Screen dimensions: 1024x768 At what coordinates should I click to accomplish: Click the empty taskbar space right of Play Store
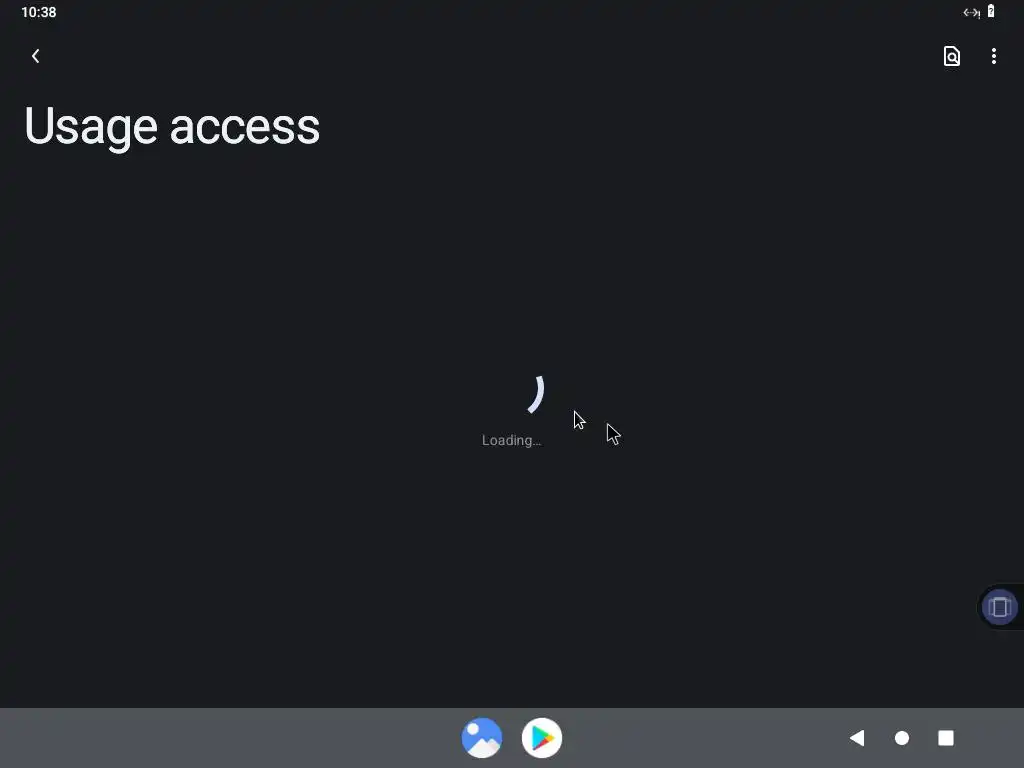(702, 738)
